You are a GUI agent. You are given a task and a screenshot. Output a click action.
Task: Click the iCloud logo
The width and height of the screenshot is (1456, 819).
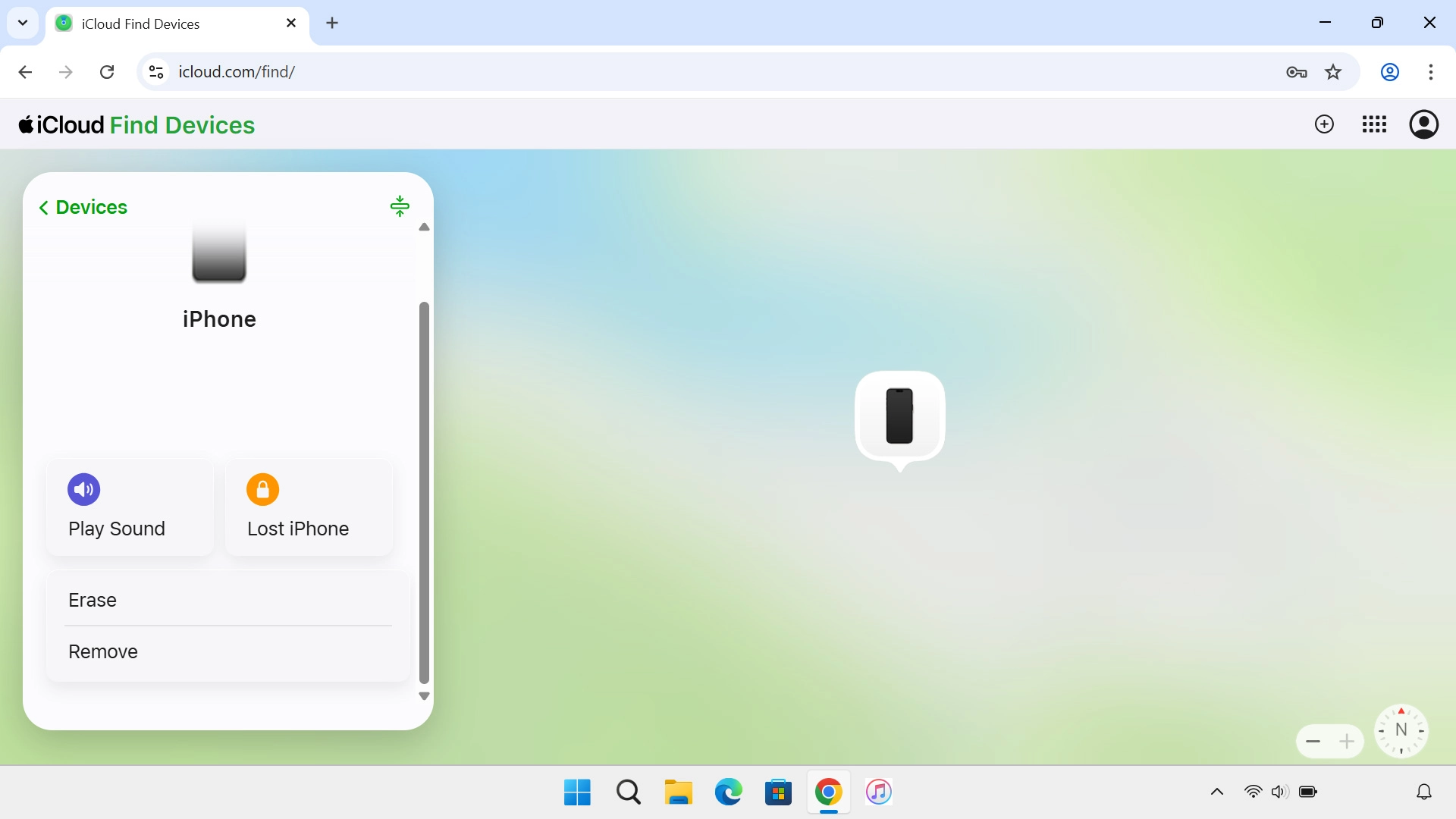(x=61, y=125)
